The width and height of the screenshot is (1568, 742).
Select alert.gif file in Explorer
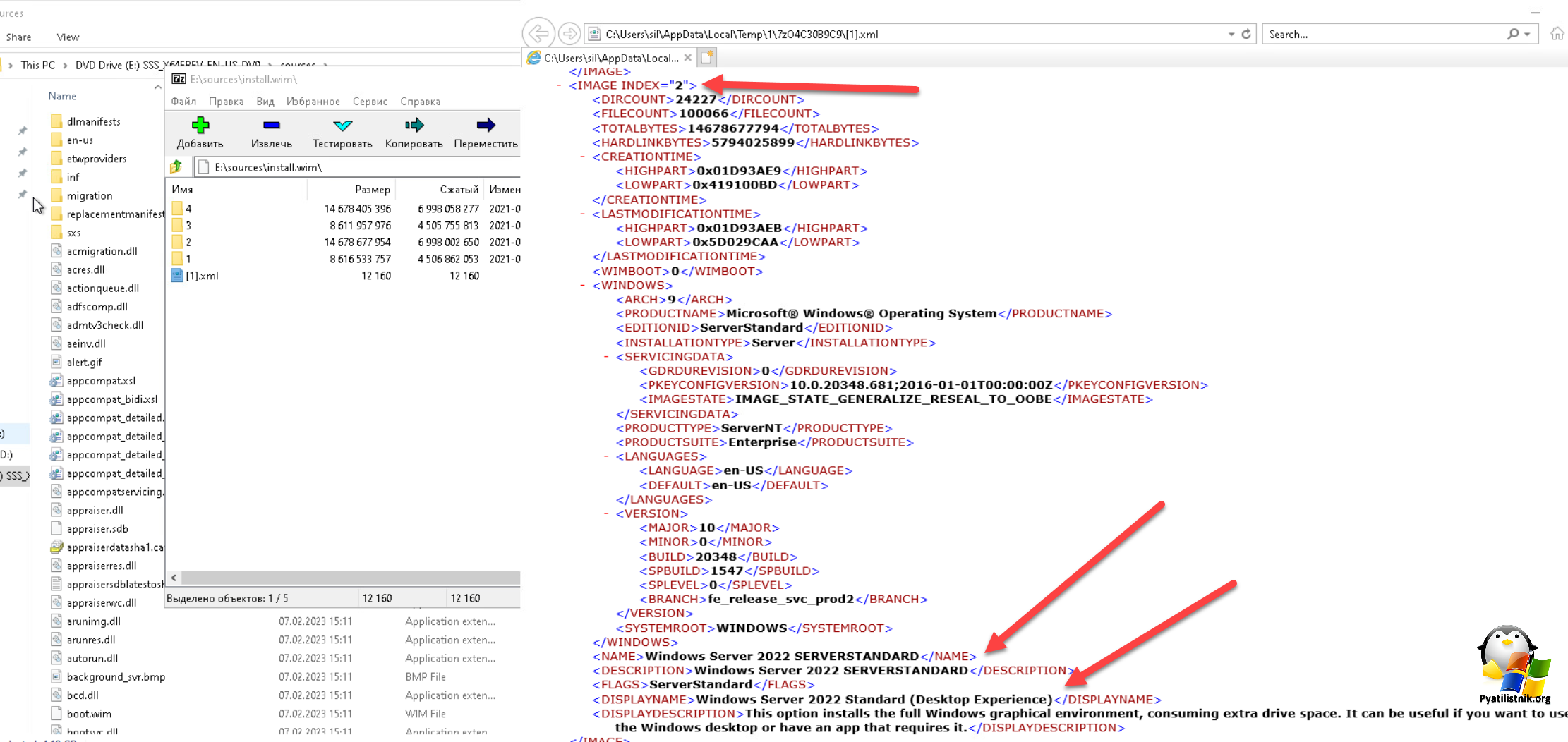click(x=84, y=362)
